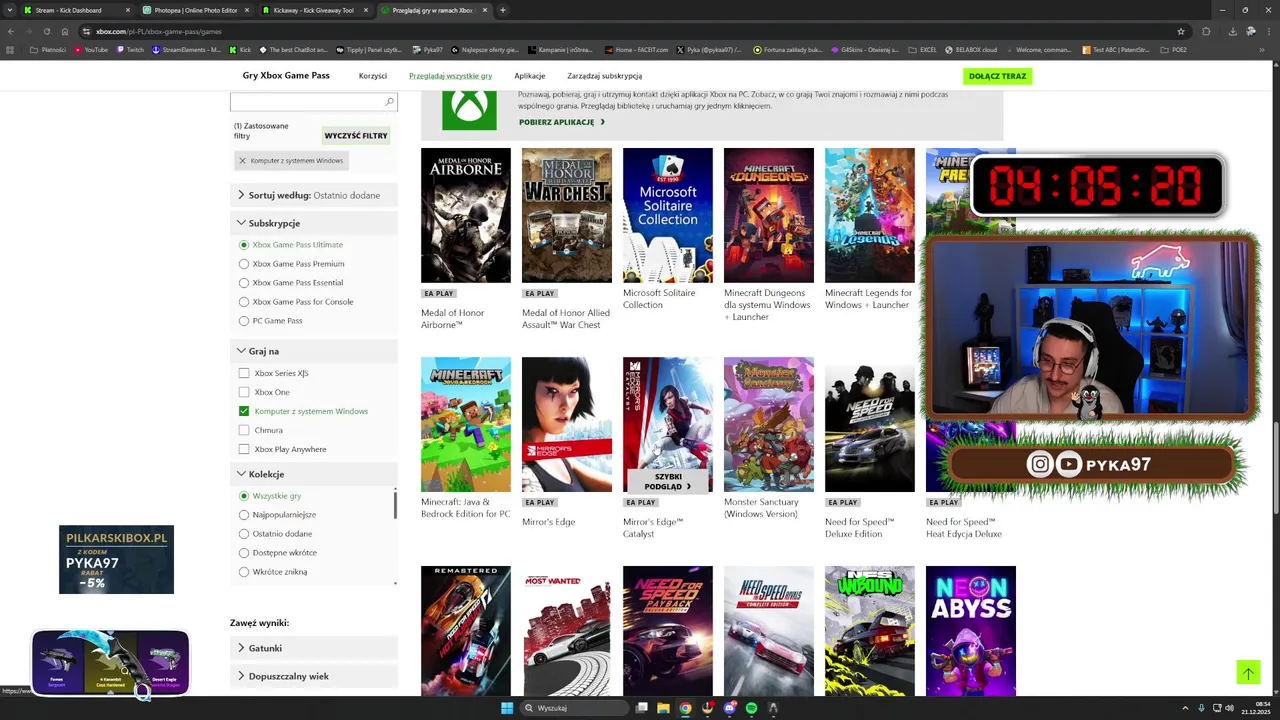Screen dimensions: 1280x720
Task: Open Windows Start menu
Action: [x=507, y=708]
